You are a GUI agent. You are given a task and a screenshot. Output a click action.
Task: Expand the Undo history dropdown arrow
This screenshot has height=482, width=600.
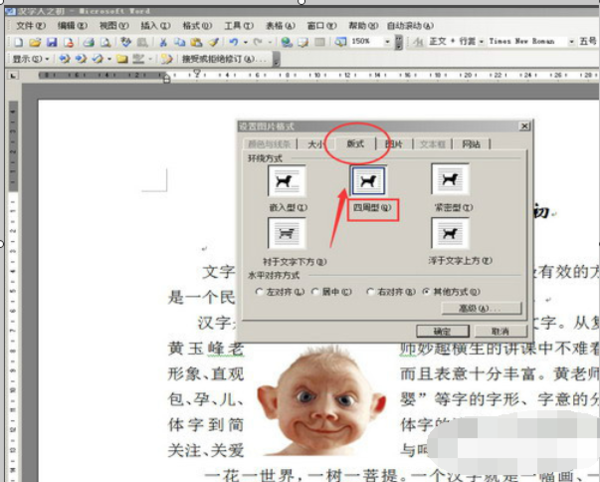pyautogui.click(x=245, y=42)
